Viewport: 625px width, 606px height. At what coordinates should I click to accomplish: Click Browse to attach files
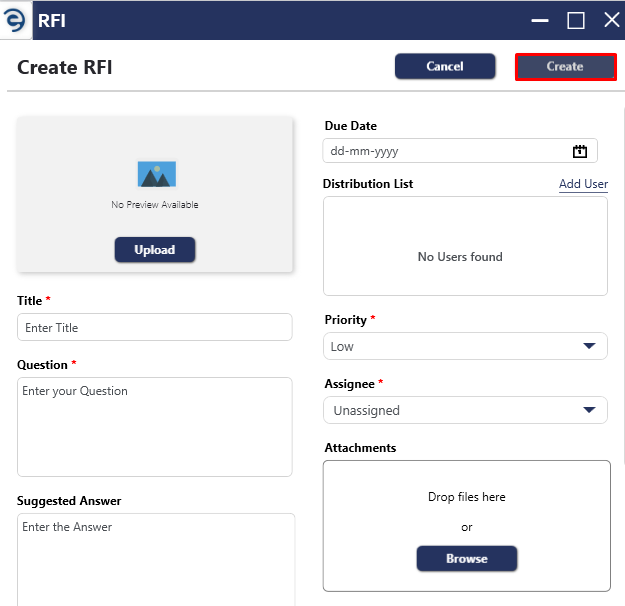[467, 559]
